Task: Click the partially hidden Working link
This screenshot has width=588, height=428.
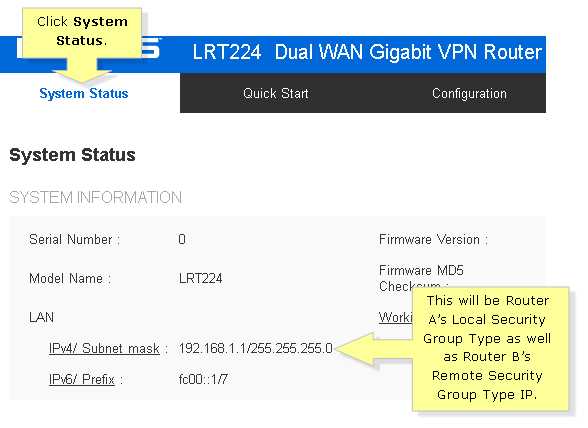Action: [395, 317]
